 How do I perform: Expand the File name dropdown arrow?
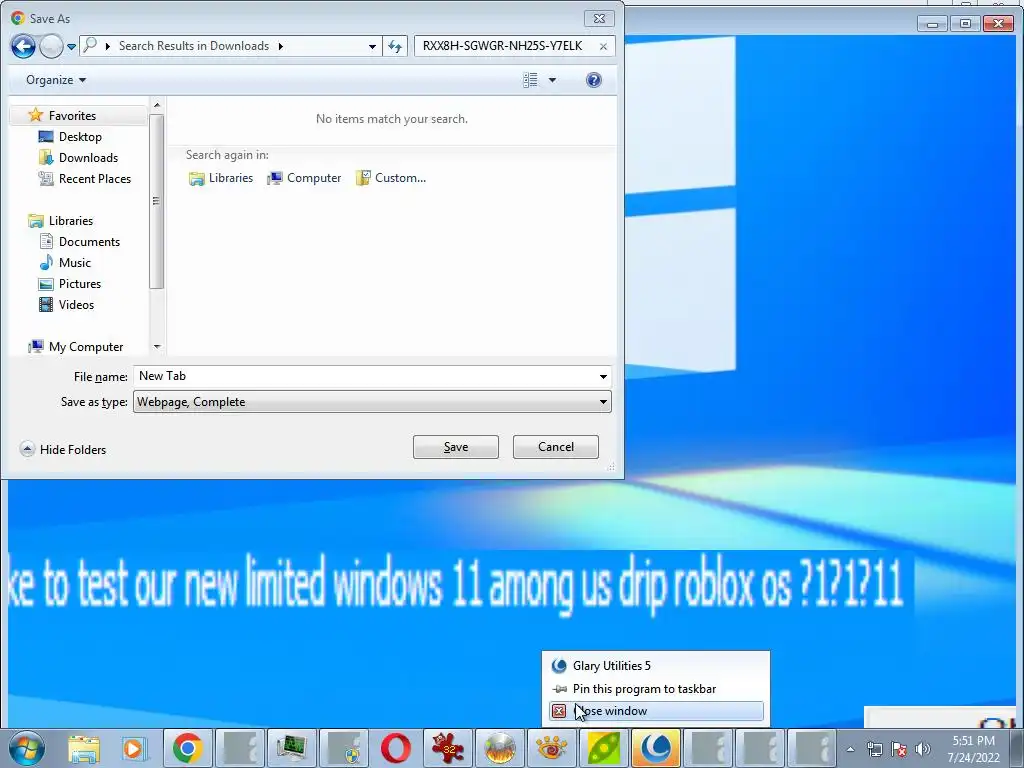pyautogui.click(x=603, y=376)
